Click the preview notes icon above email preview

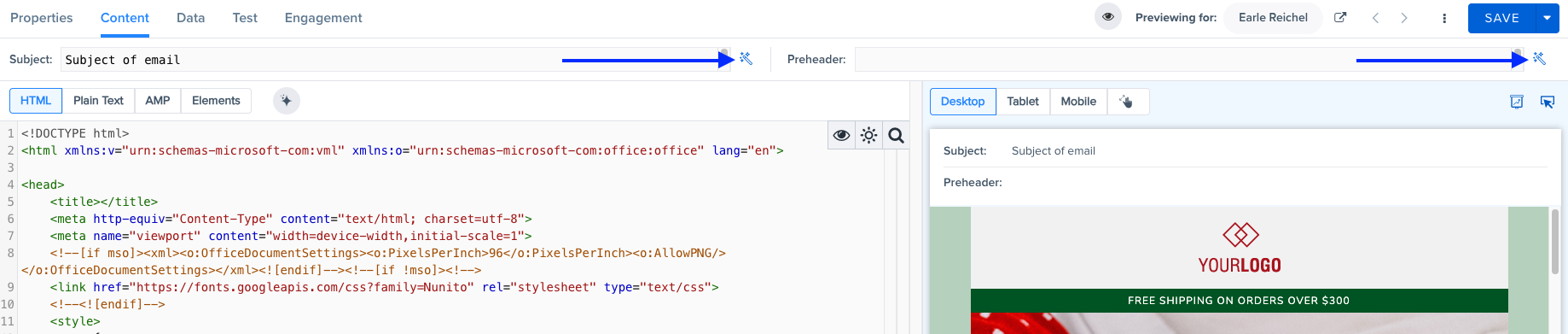click(1517, 102)
